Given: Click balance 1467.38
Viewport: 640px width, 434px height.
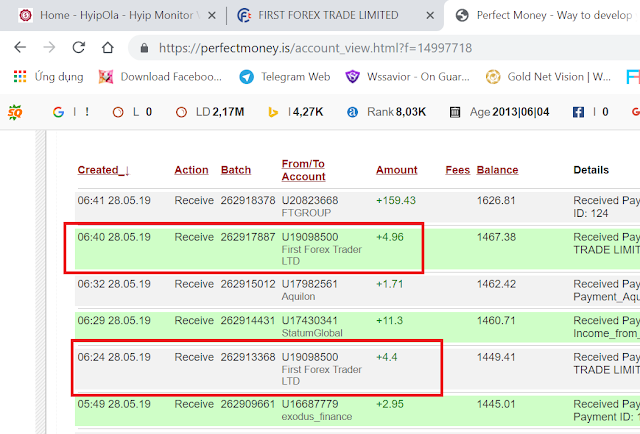Looking at the screenshot, I should pos(496,237).
